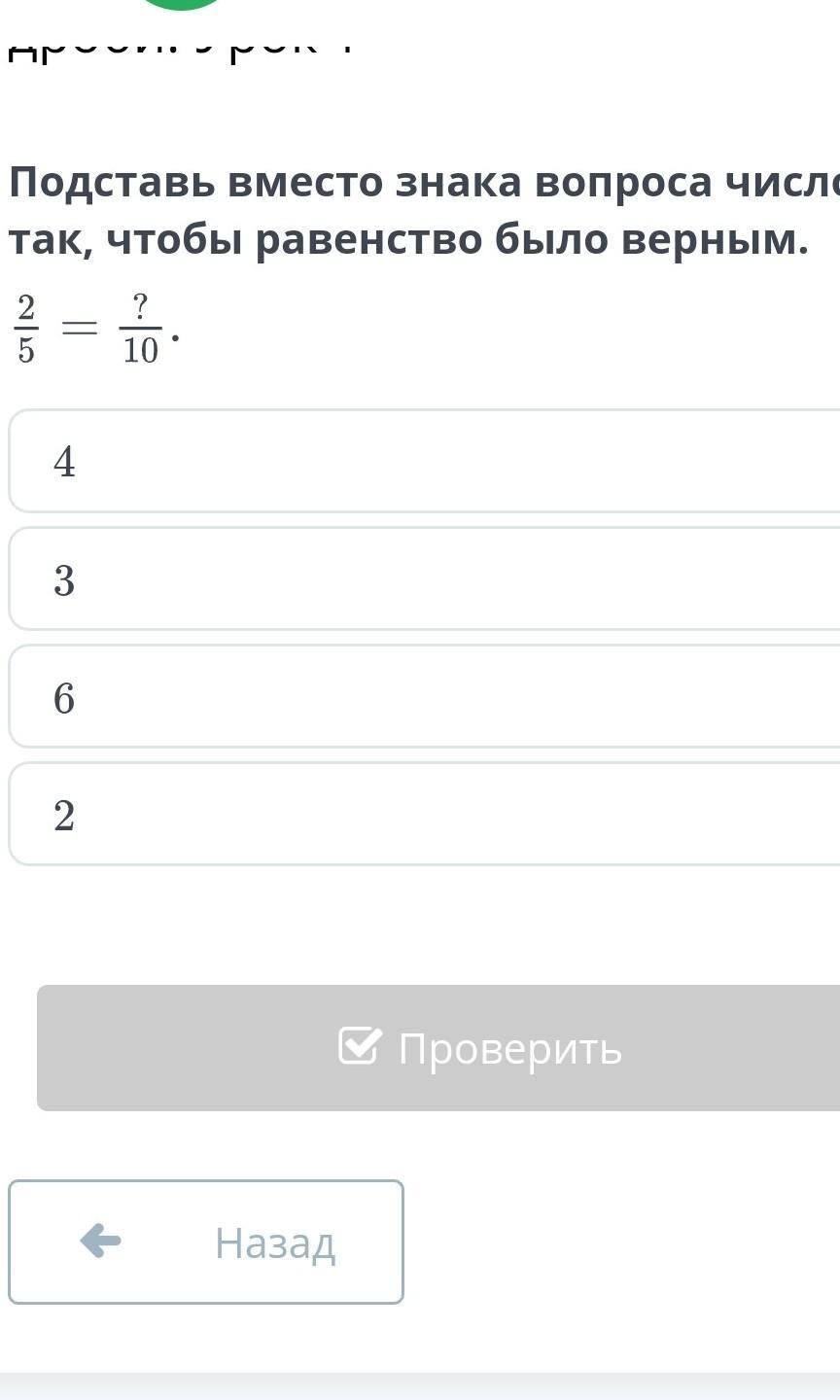
Task: Choose answer option 3
Action: 424,579
